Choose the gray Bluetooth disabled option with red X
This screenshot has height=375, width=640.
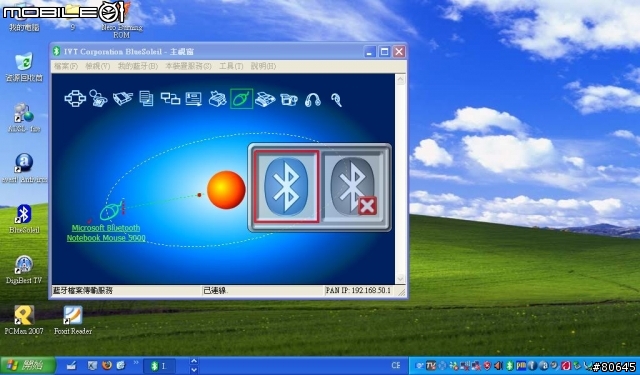[x=353, y=187]
